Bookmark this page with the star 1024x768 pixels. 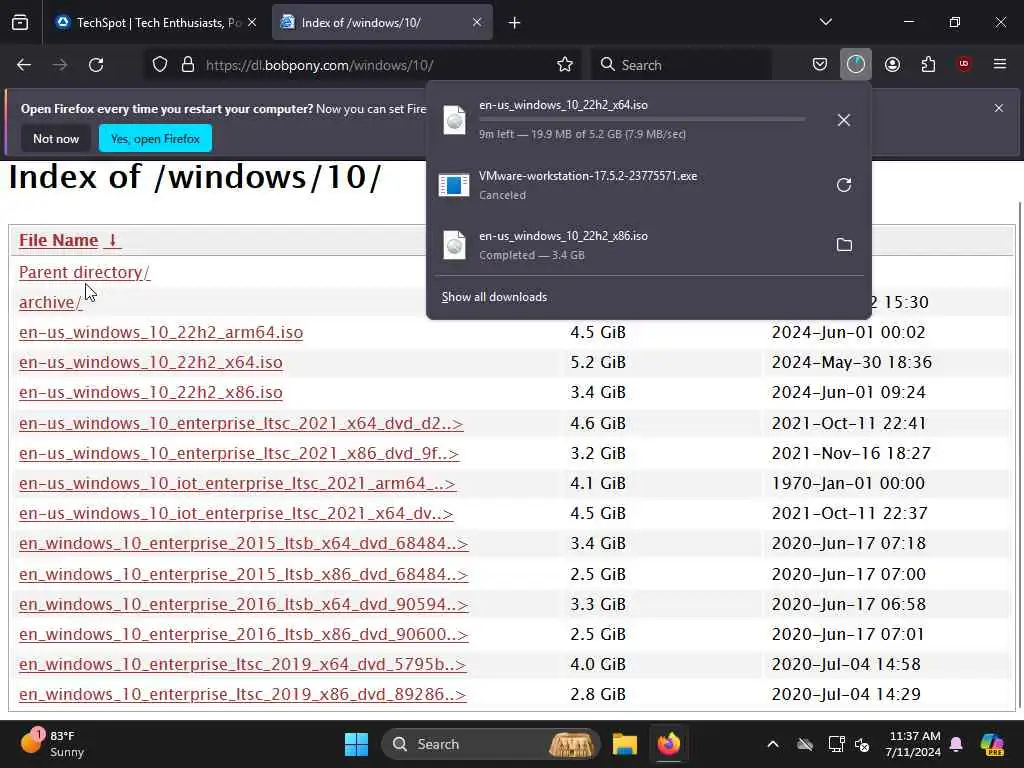tap(565, 65)
